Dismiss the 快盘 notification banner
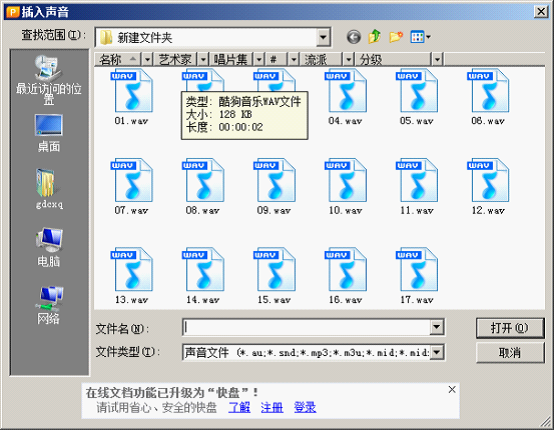 pos(452,390)
